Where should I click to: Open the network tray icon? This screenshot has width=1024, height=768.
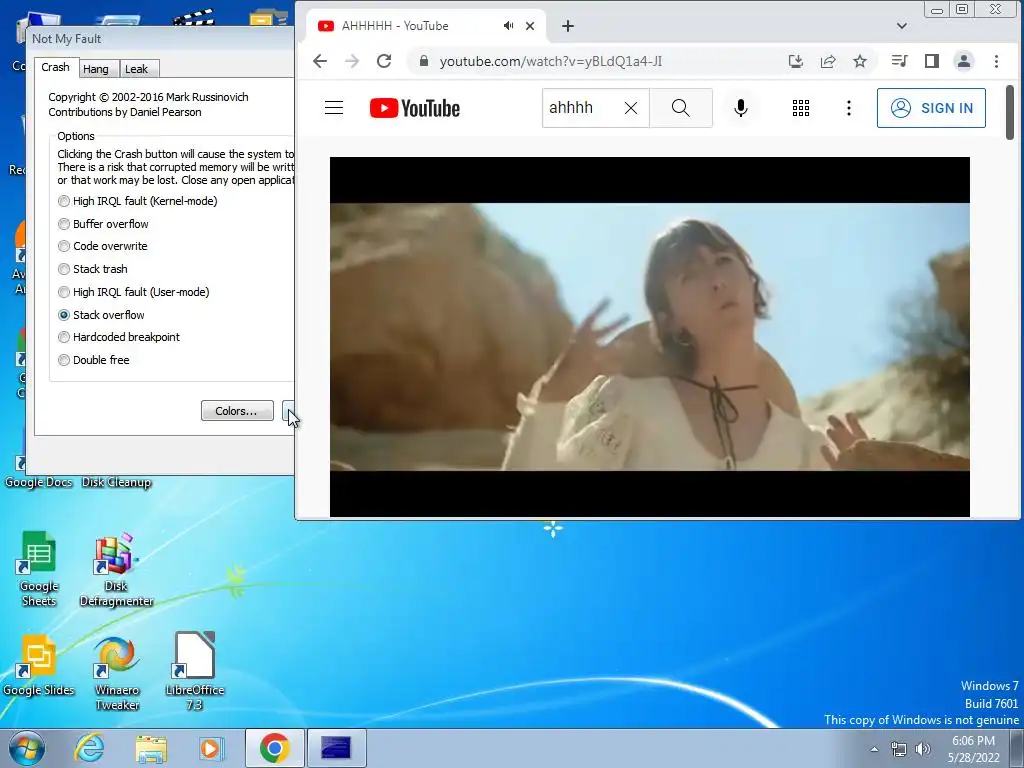899,749
